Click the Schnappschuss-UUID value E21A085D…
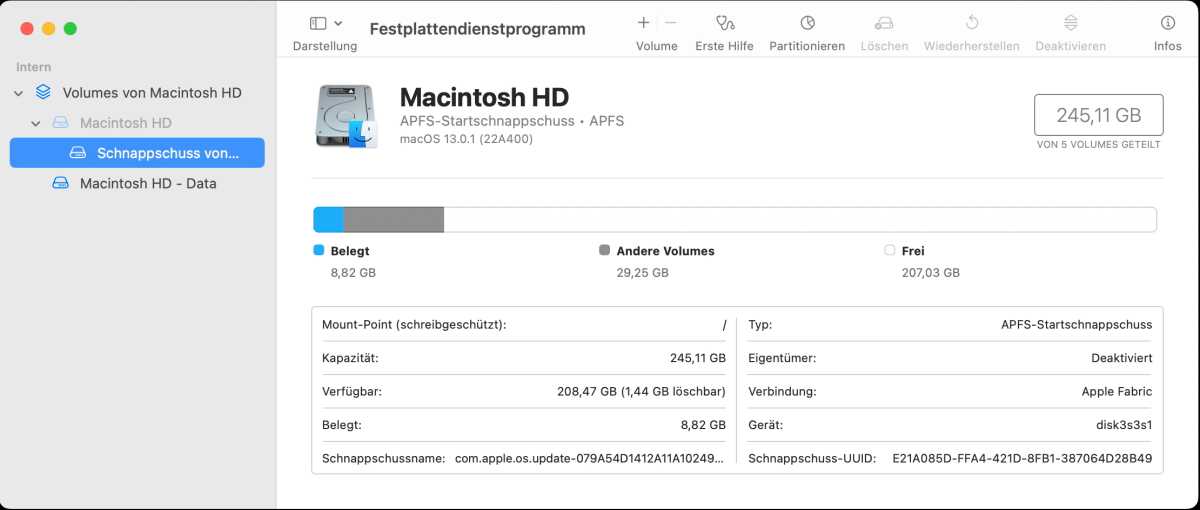 [x=1022, y=458]
